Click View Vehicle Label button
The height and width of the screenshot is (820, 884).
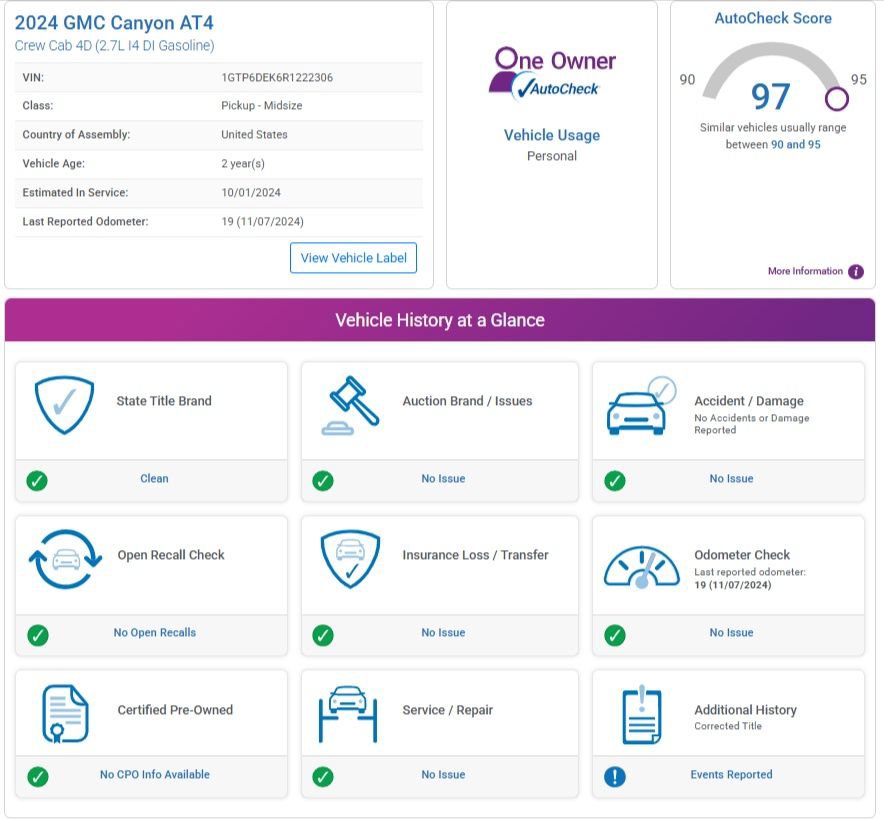[x=353, y=258]
